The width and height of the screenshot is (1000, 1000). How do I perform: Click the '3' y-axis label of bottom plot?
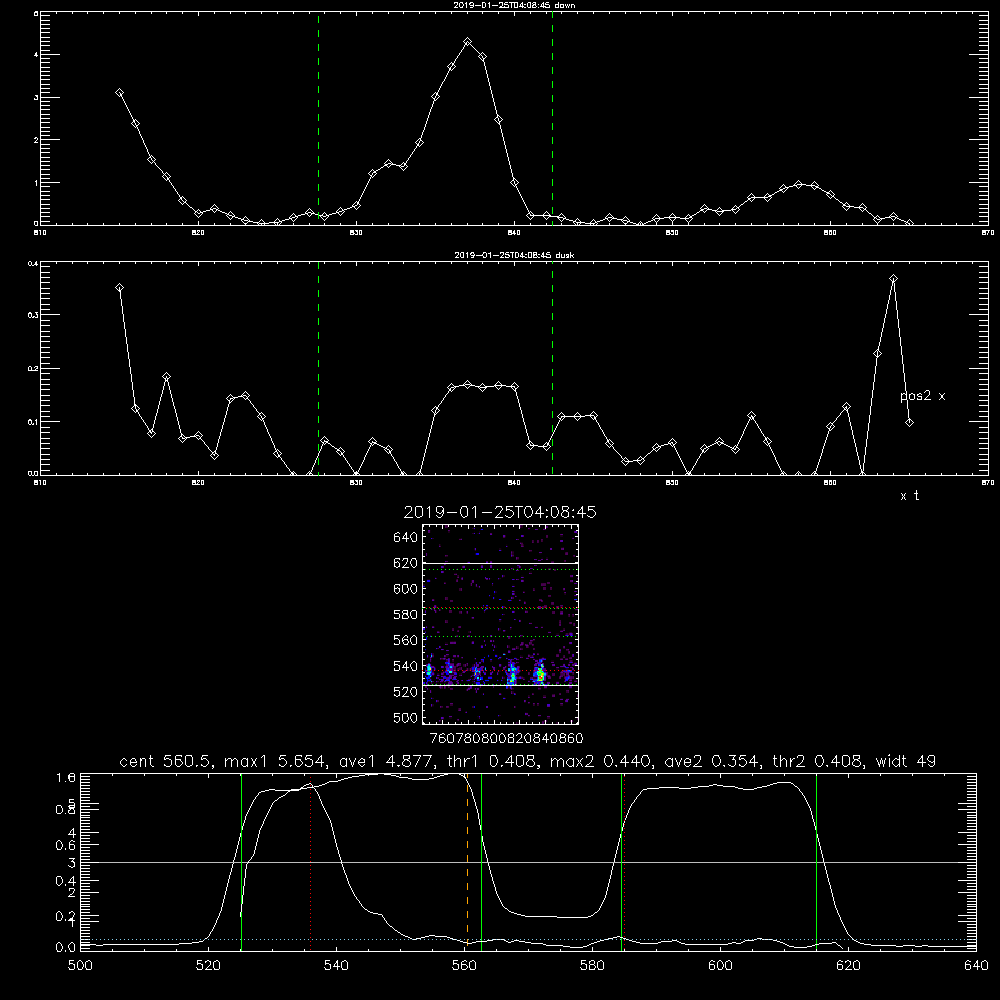tap(71, 864)
